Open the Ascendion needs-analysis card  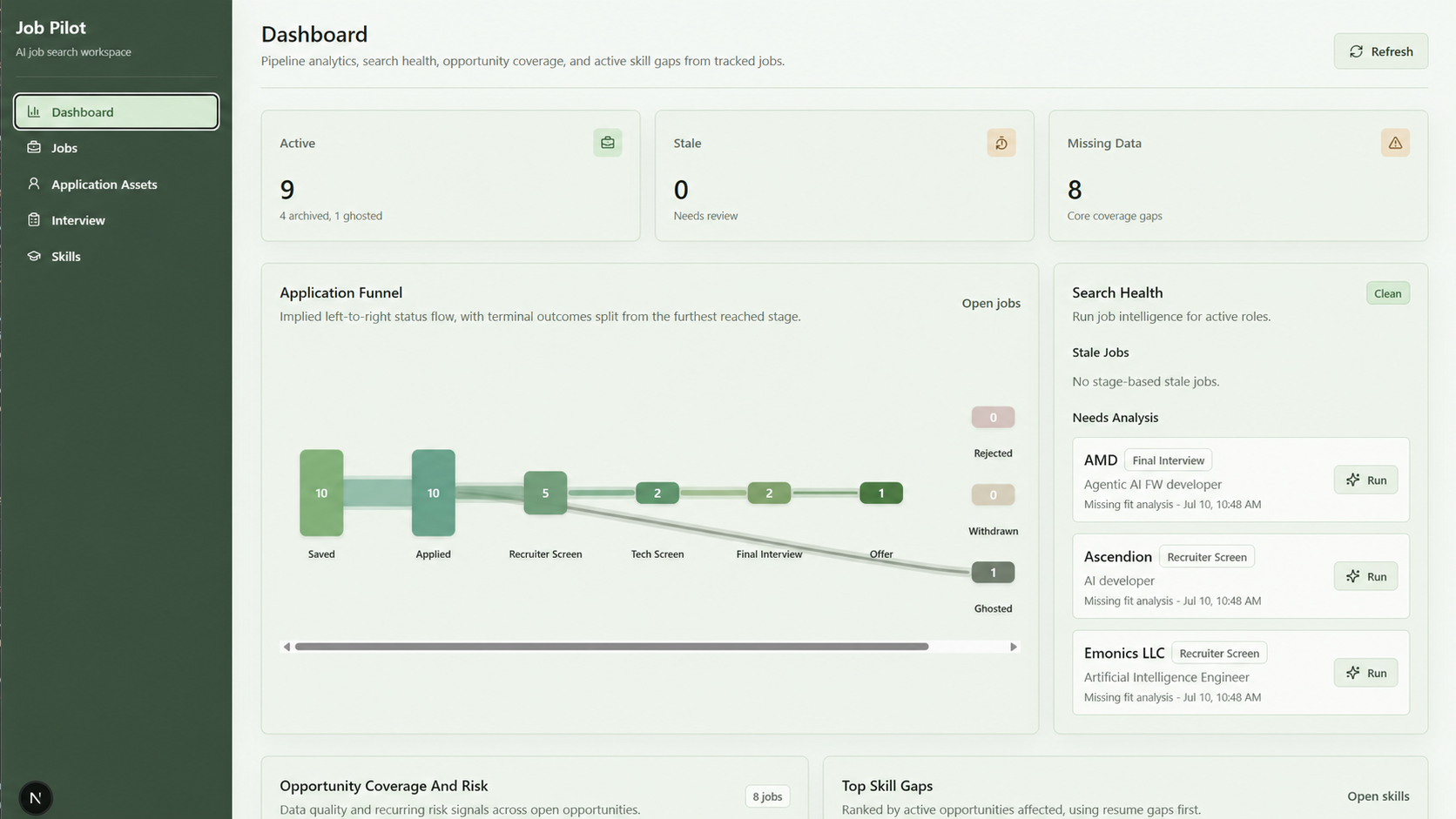click(1241, 576)
